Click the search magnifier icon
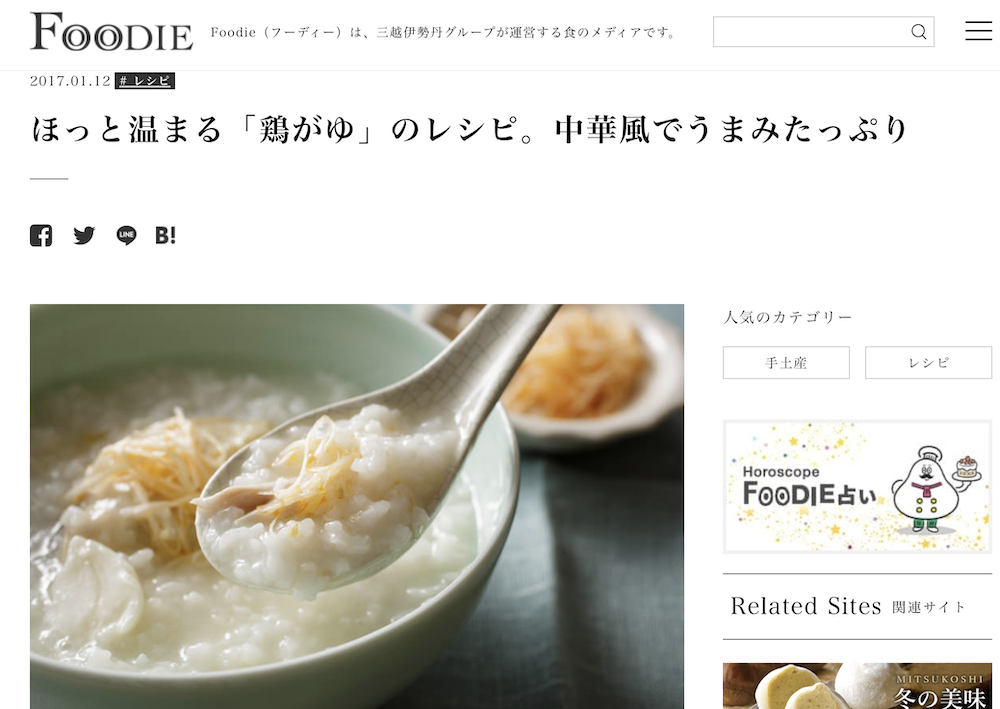The image size is (1000, 709). pos(918,32)
